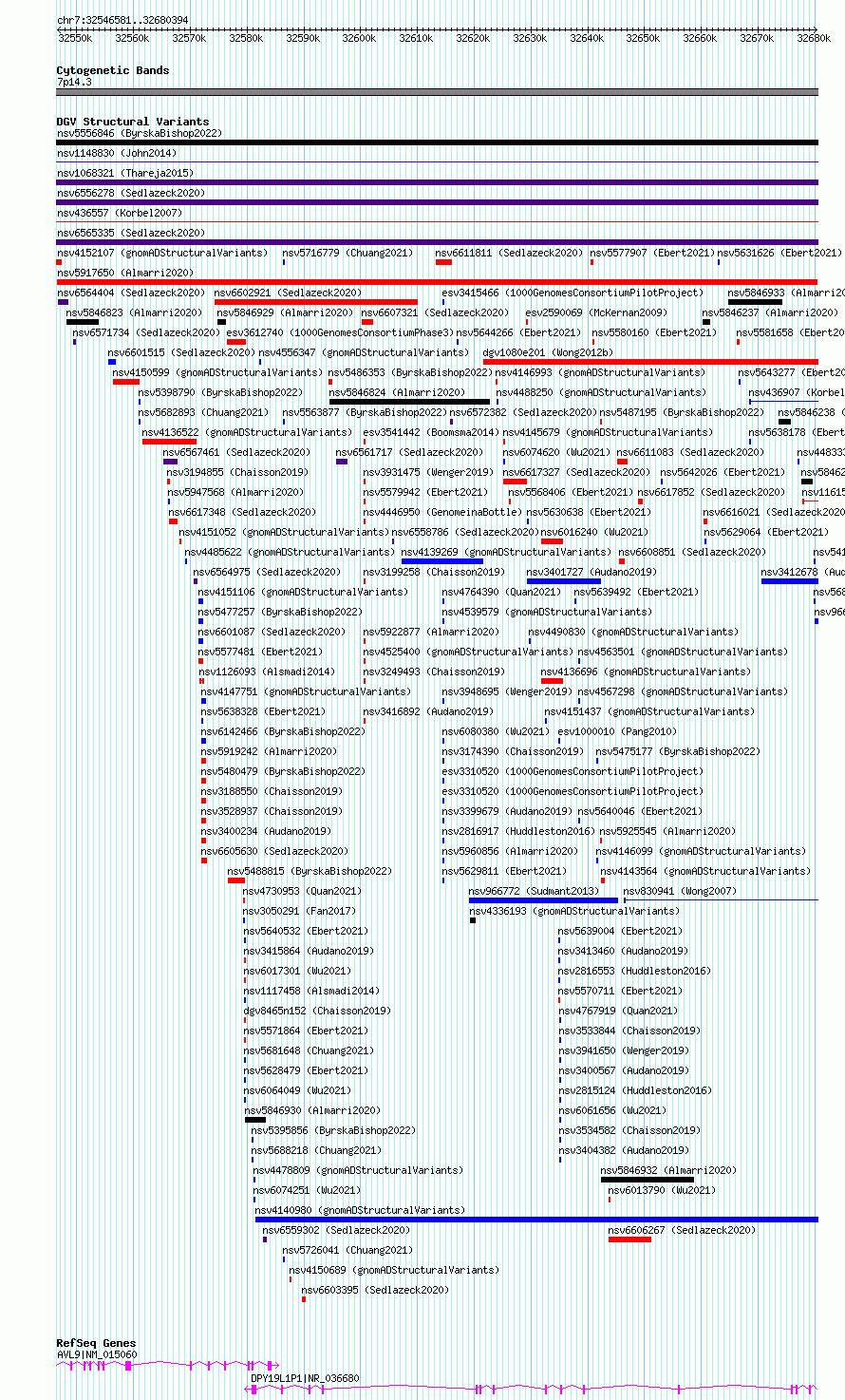Select the blue bar under nsv966772 (Sudmant2013)
Image resolution: width=845 pixels, height=1400 pixels.
tap(543, 900)
